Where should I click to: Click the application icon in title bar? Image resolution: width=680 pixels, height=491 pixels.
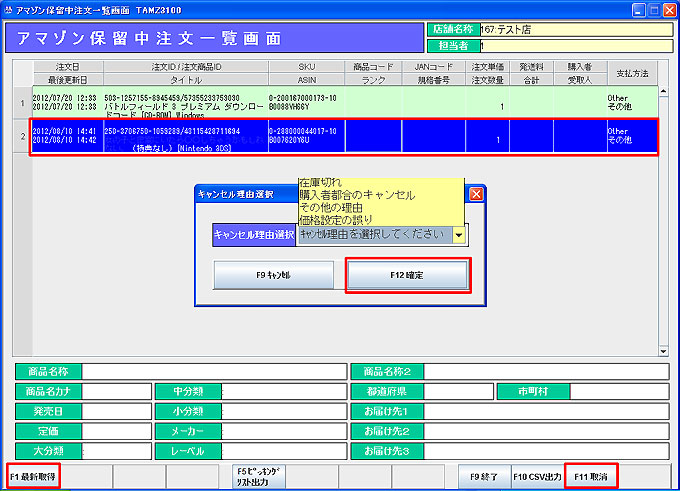point(10,8)
